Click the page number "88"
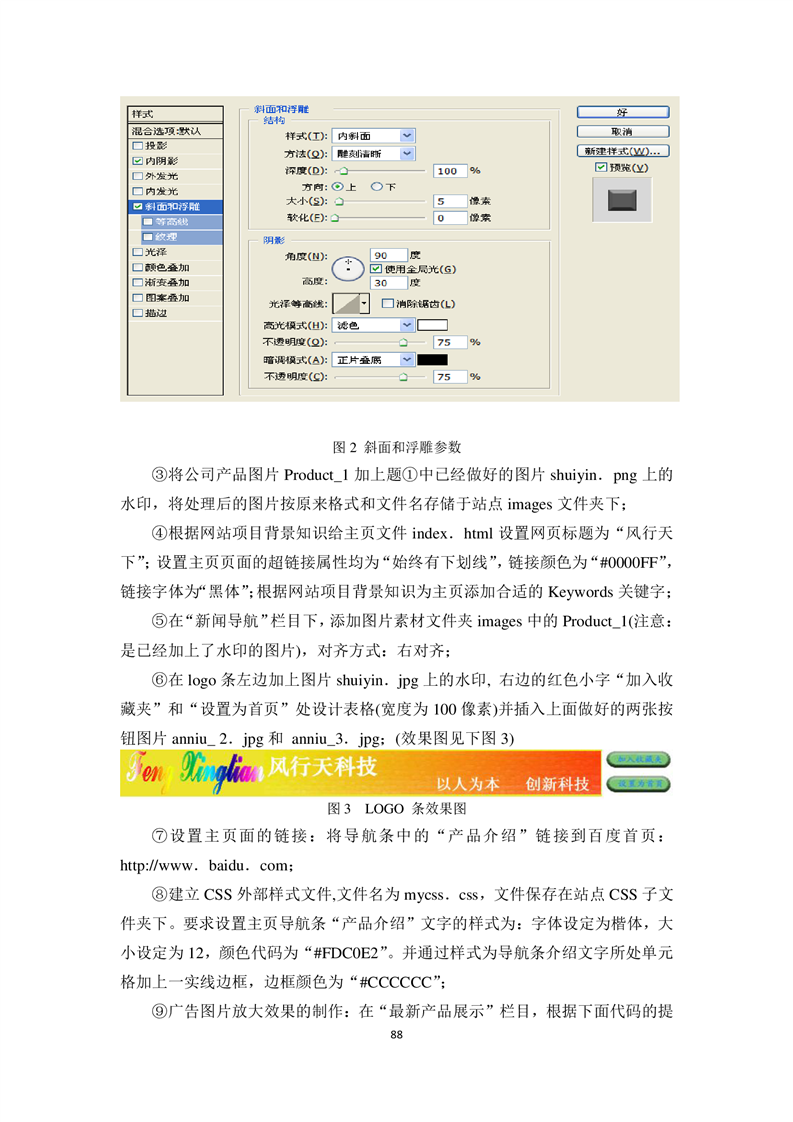The width and height of the screenshot is (793, 1122). point(396,1035)
